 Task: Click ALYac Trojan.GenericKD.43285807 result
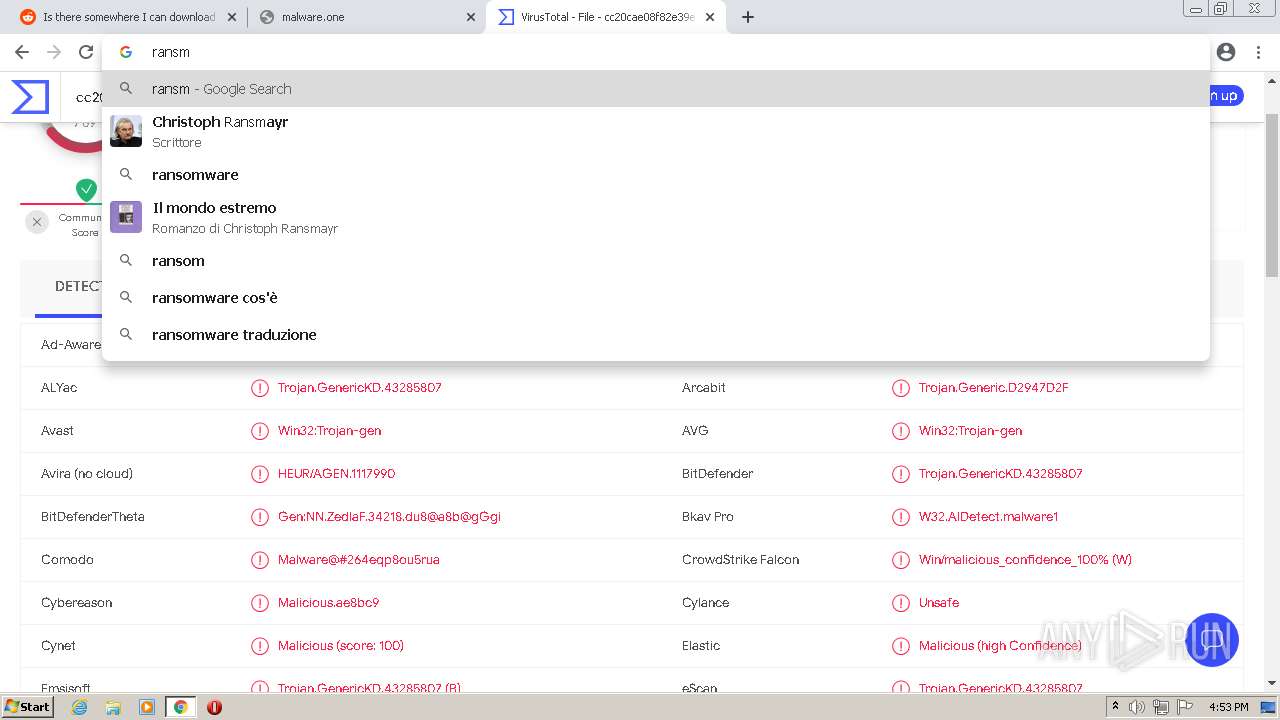(360, 388)
